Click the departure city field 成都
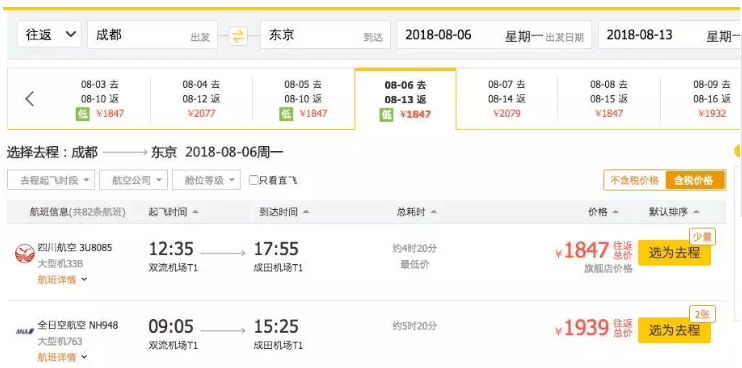Image resolution: width=742 pixels, height=368 pixels. [x=152, y=35]
